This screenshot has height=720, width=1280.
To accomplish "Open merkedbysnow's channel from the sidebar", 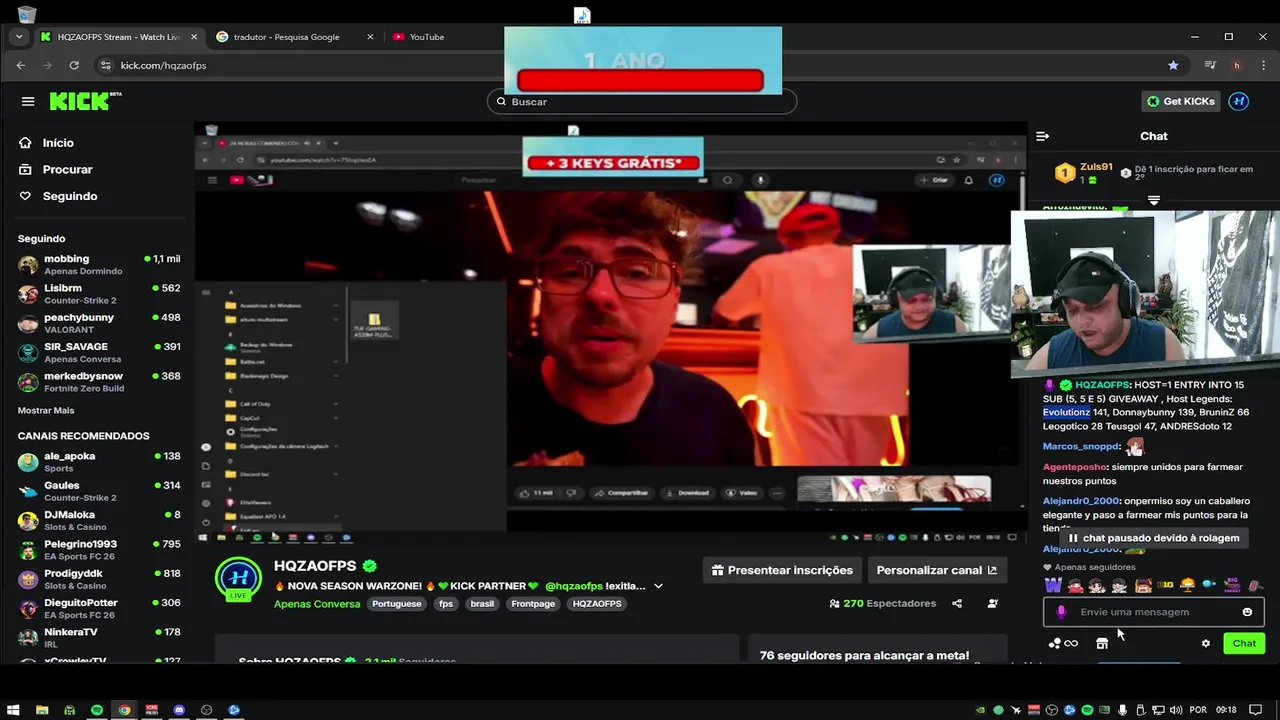I will point(98,381).
